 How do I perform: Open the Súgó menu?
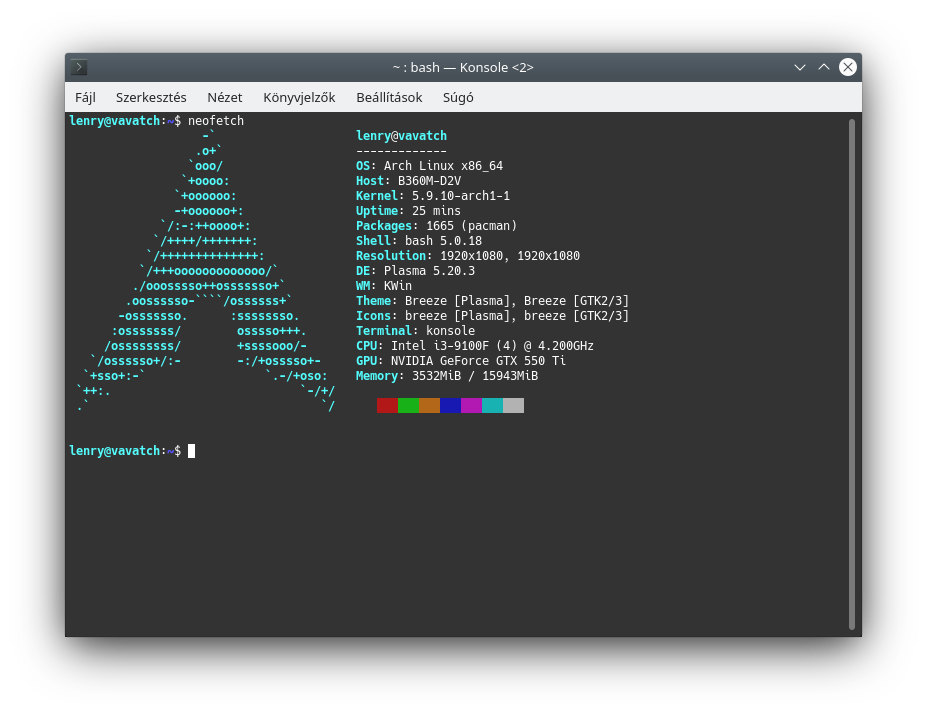tap(458, 98)
